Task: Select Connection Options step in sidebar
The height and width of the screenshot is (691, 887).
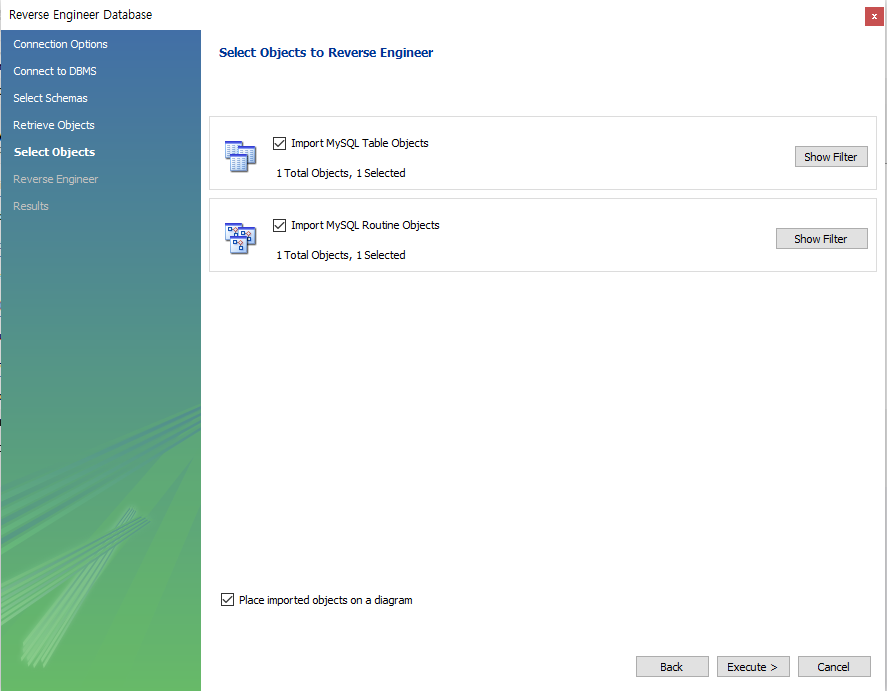Action: pyautogui.click(x=61, y=44)
